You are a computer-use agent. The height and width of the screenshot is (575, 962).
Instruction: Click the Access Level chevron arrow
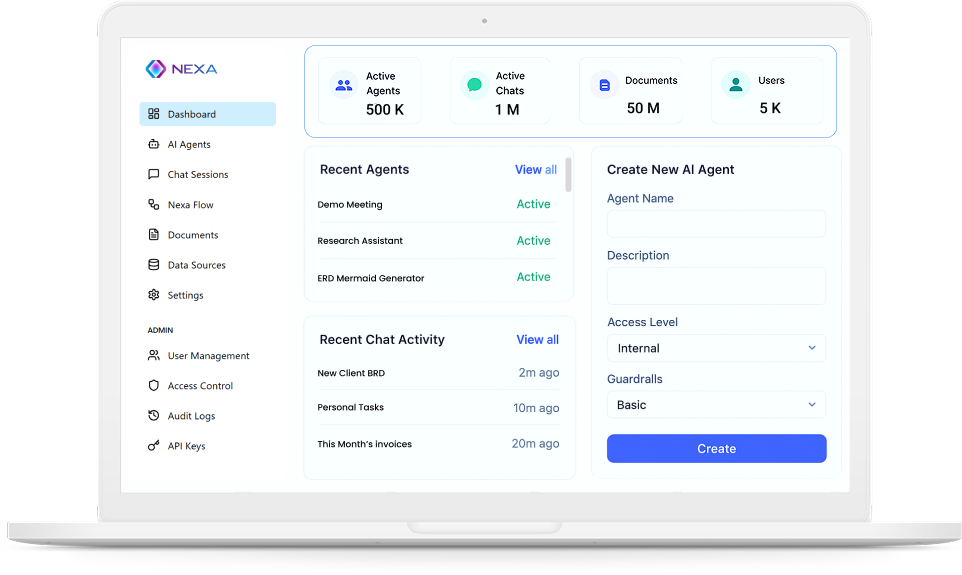[812, 348]
